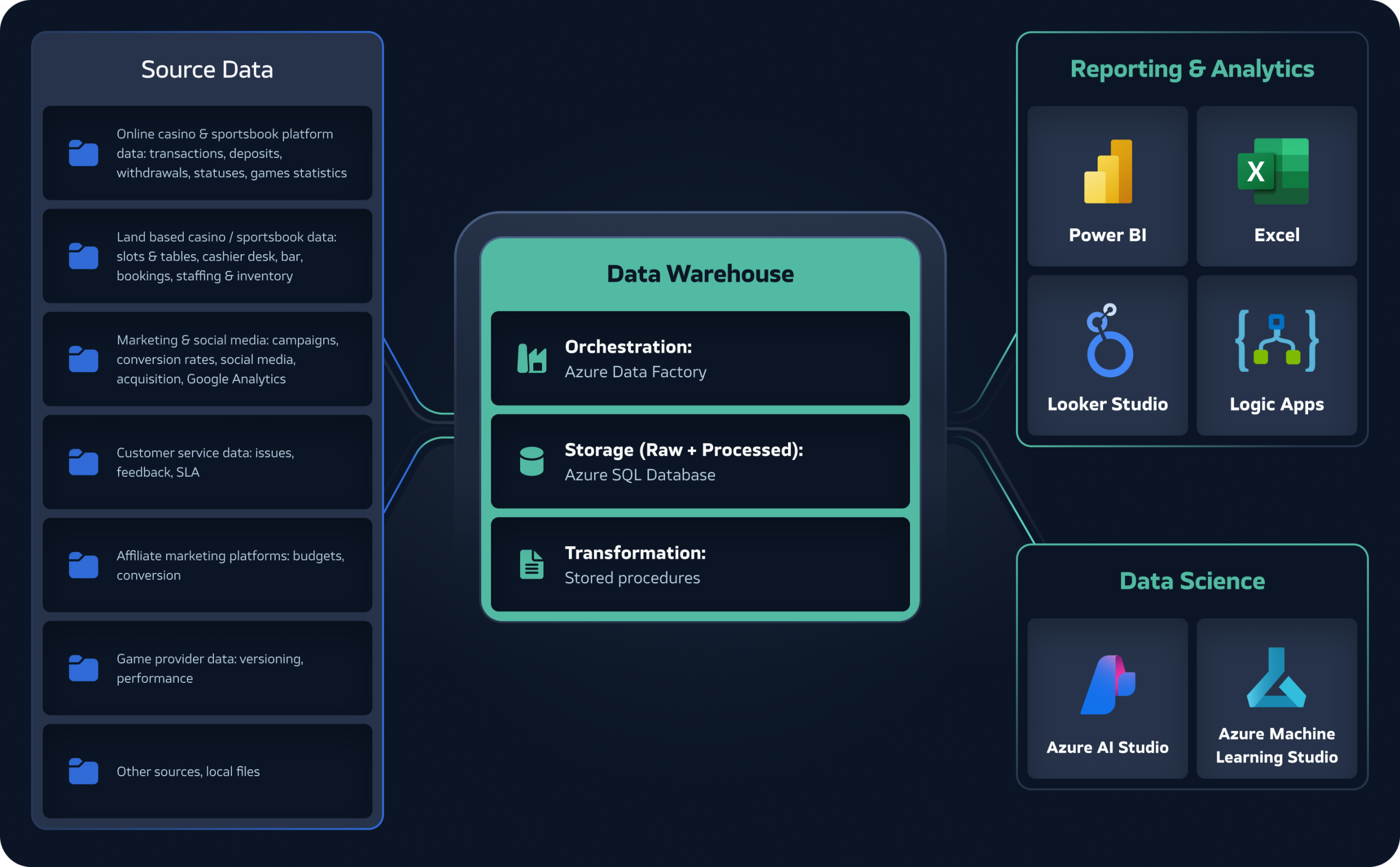Click the folder icon beside Online casino data
The height and width of the screenshot is (867, 1400).
[x=84, y=153]
